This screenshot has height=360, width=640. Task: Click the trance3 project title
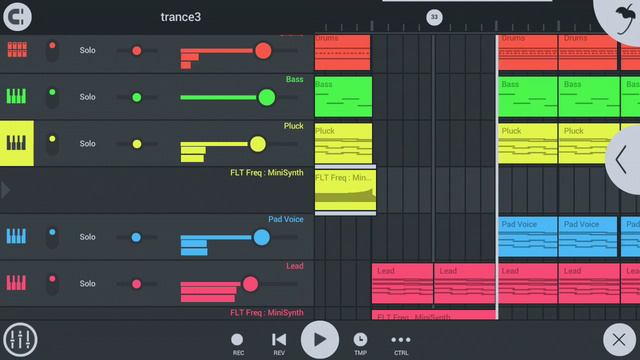(x=181, y=17)
